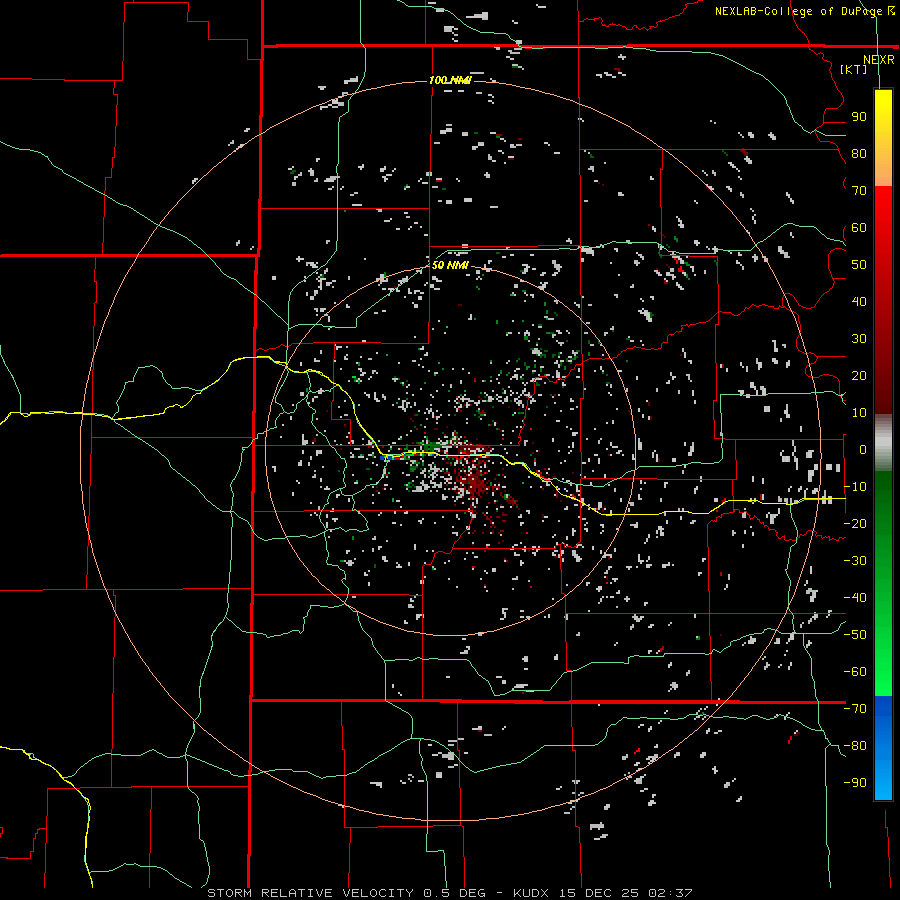Click the -40 value on velocity scale

[x=855, y=598]
